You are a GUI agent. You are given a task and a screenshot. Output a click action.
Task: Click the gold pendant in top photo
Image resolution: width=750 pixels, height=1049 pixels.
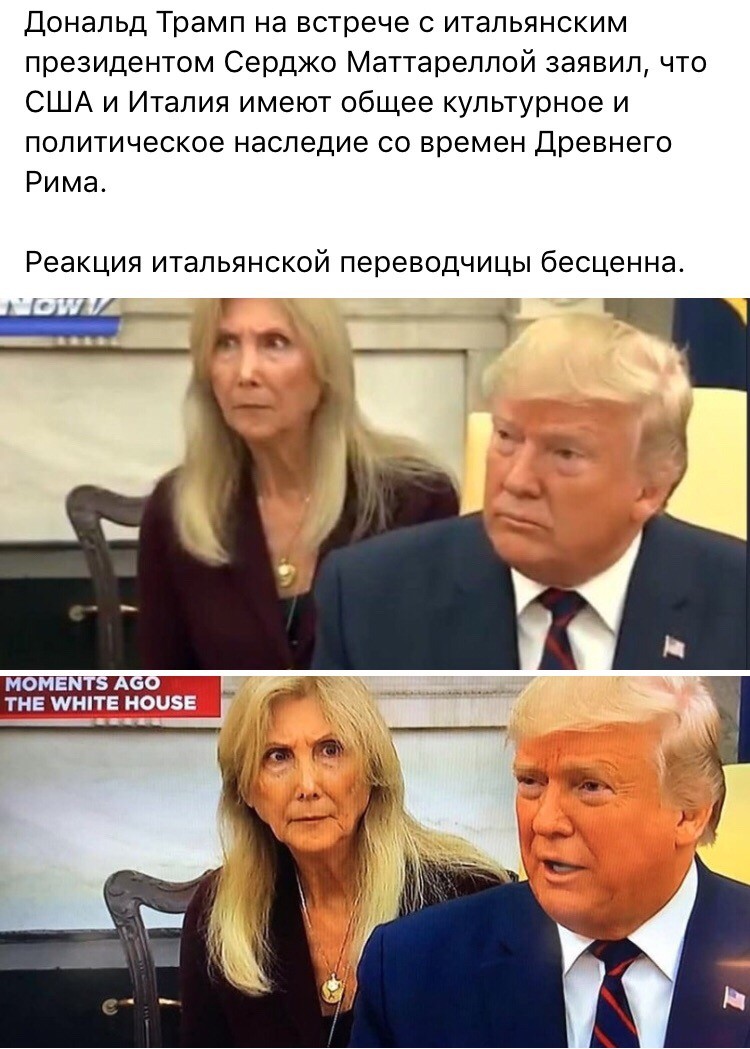(x=287, y=573)
